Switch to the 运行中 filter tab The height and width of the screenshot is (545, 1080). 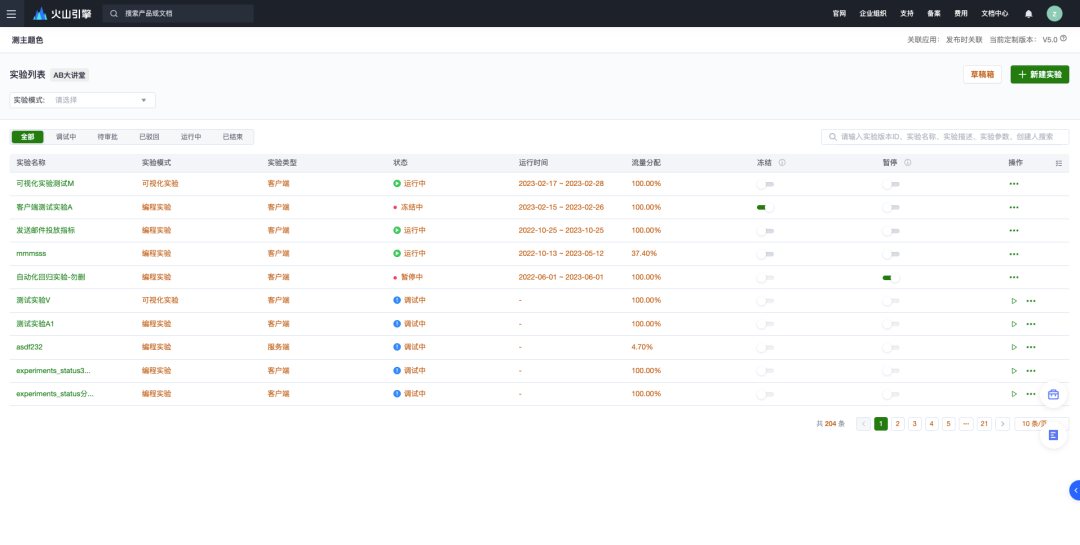click(191, 137)
